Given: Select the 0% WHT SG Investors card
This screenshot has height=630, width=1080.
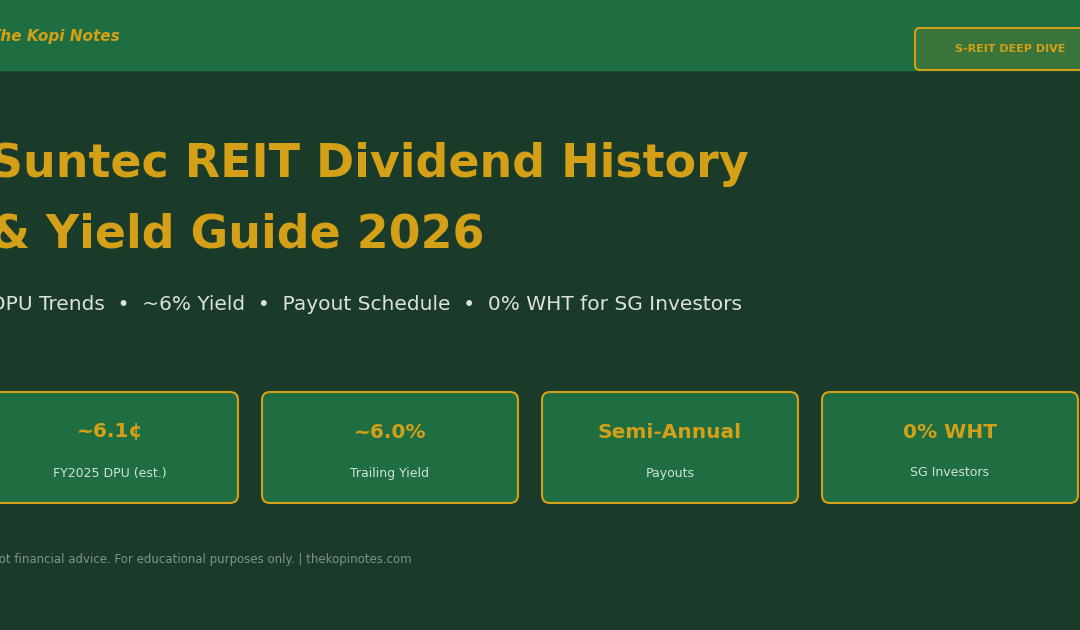Looking at the screenshot, I should [x=950, y=448].
